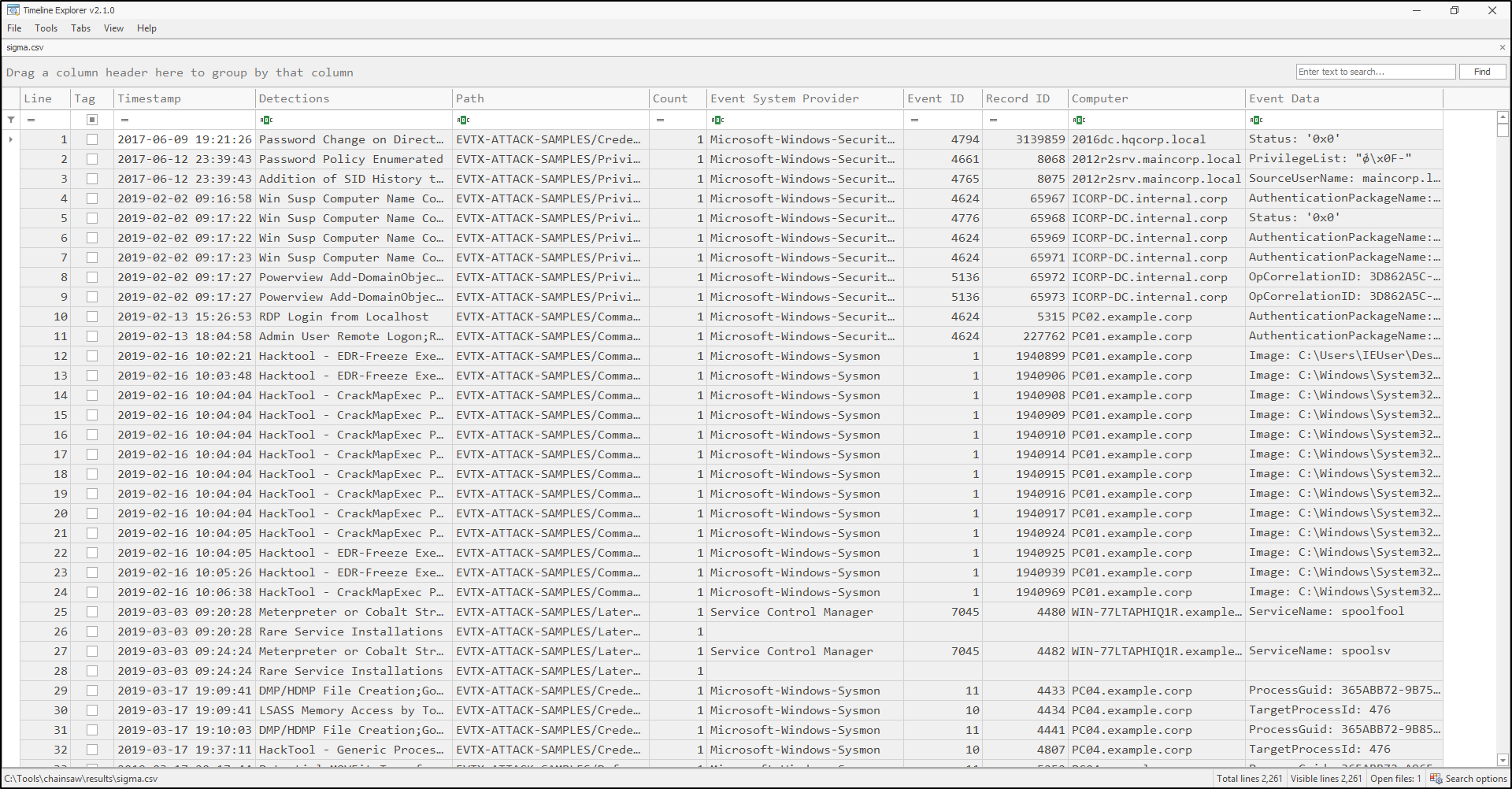Click the Count column header
This screenshot has width=1512, height=789.
(678, 98)
